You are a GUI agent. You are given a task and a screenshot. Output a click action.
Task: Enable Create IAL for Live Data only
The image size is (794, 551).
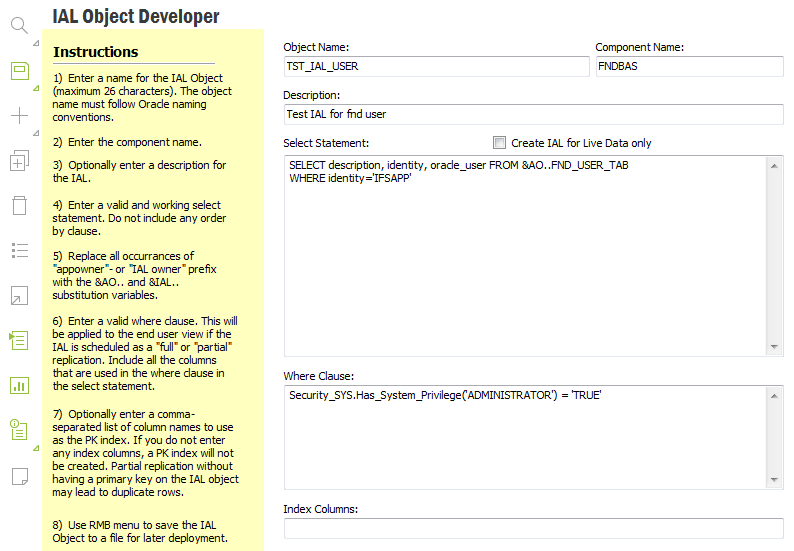(x=500, y=143)
